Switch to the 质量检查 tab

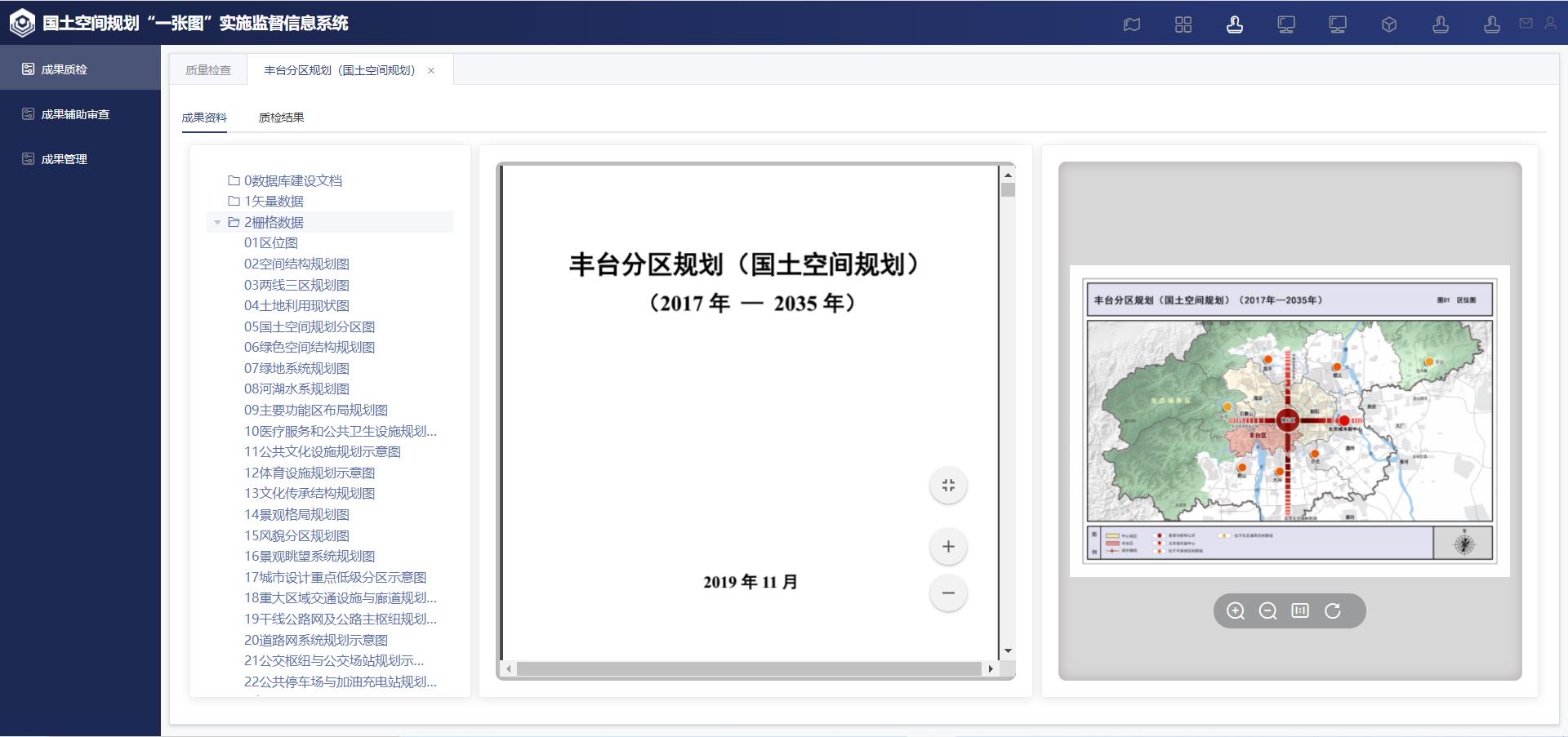[208, 70]
